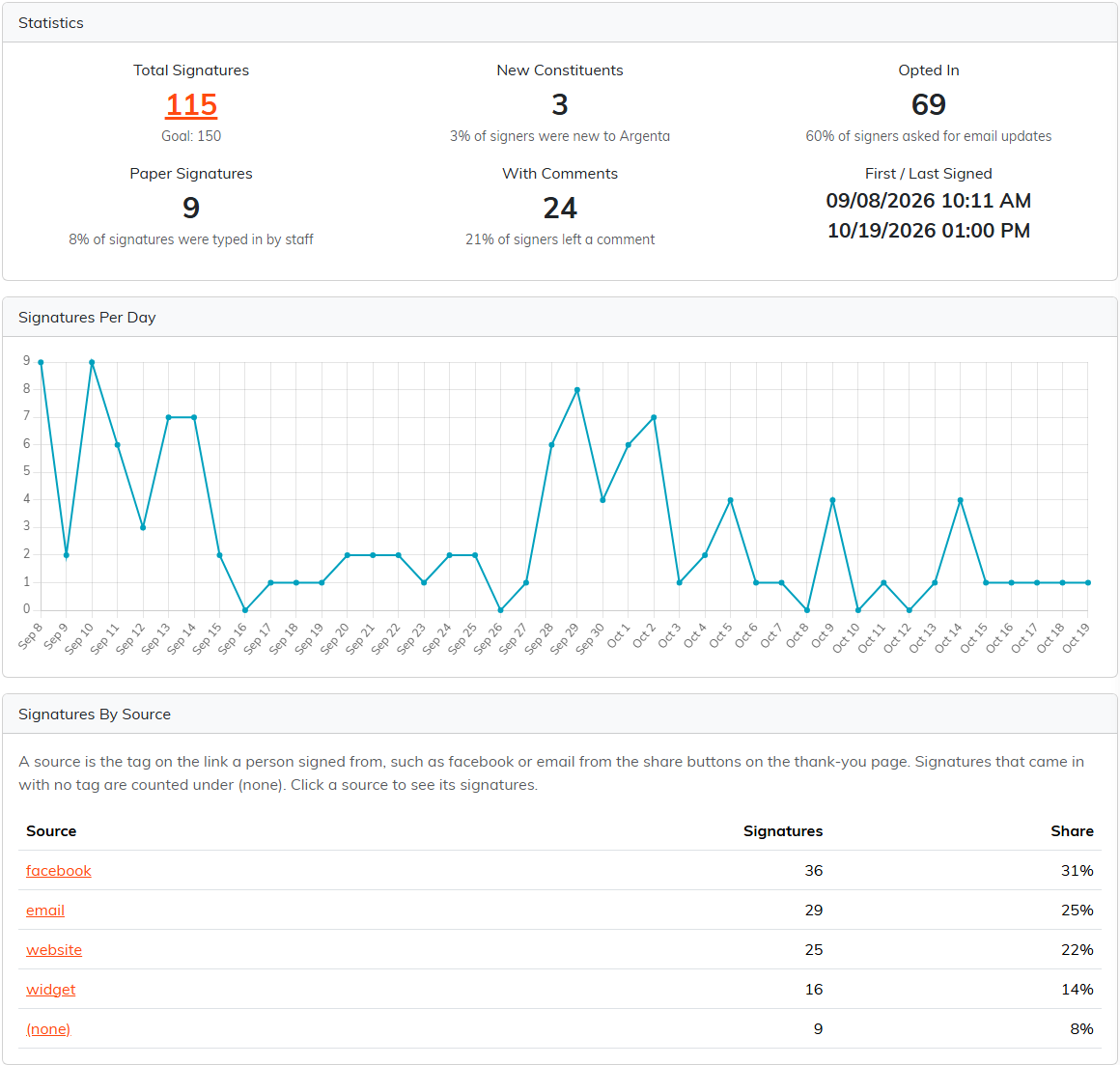Click the Signatures column header
The height and width of the screenshot is (1065, 1120).
(783, 830)
